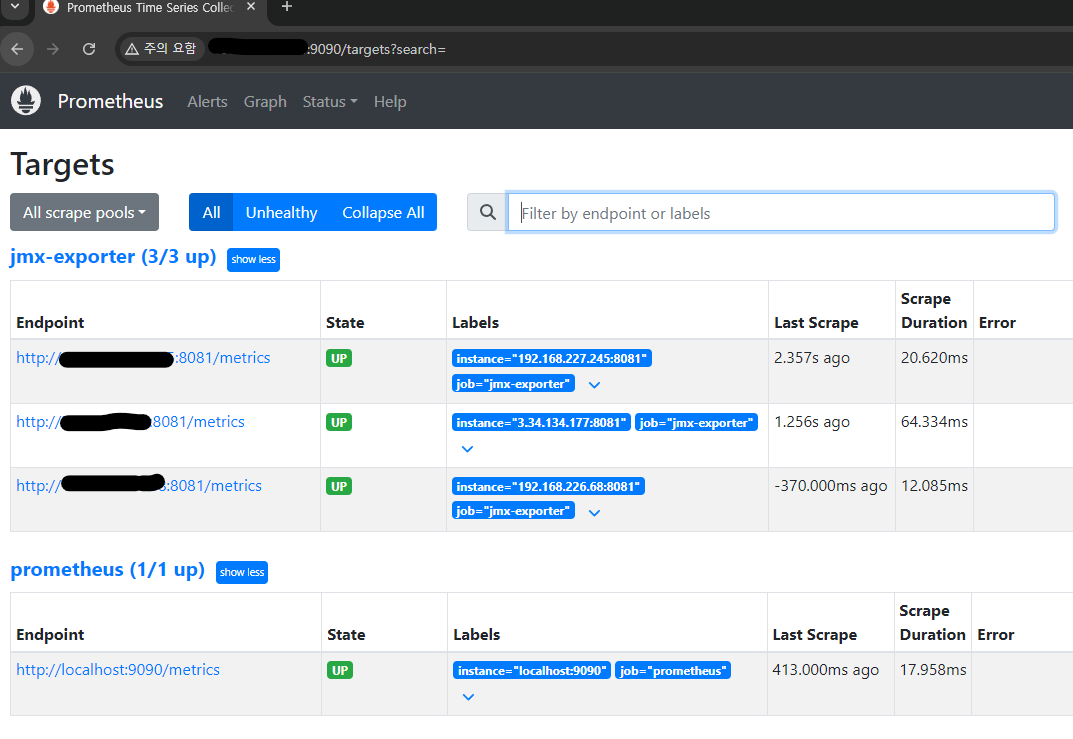Viewport: 1073px width, 739px height.
Task: Open the Help page
Action: (390, 101)
